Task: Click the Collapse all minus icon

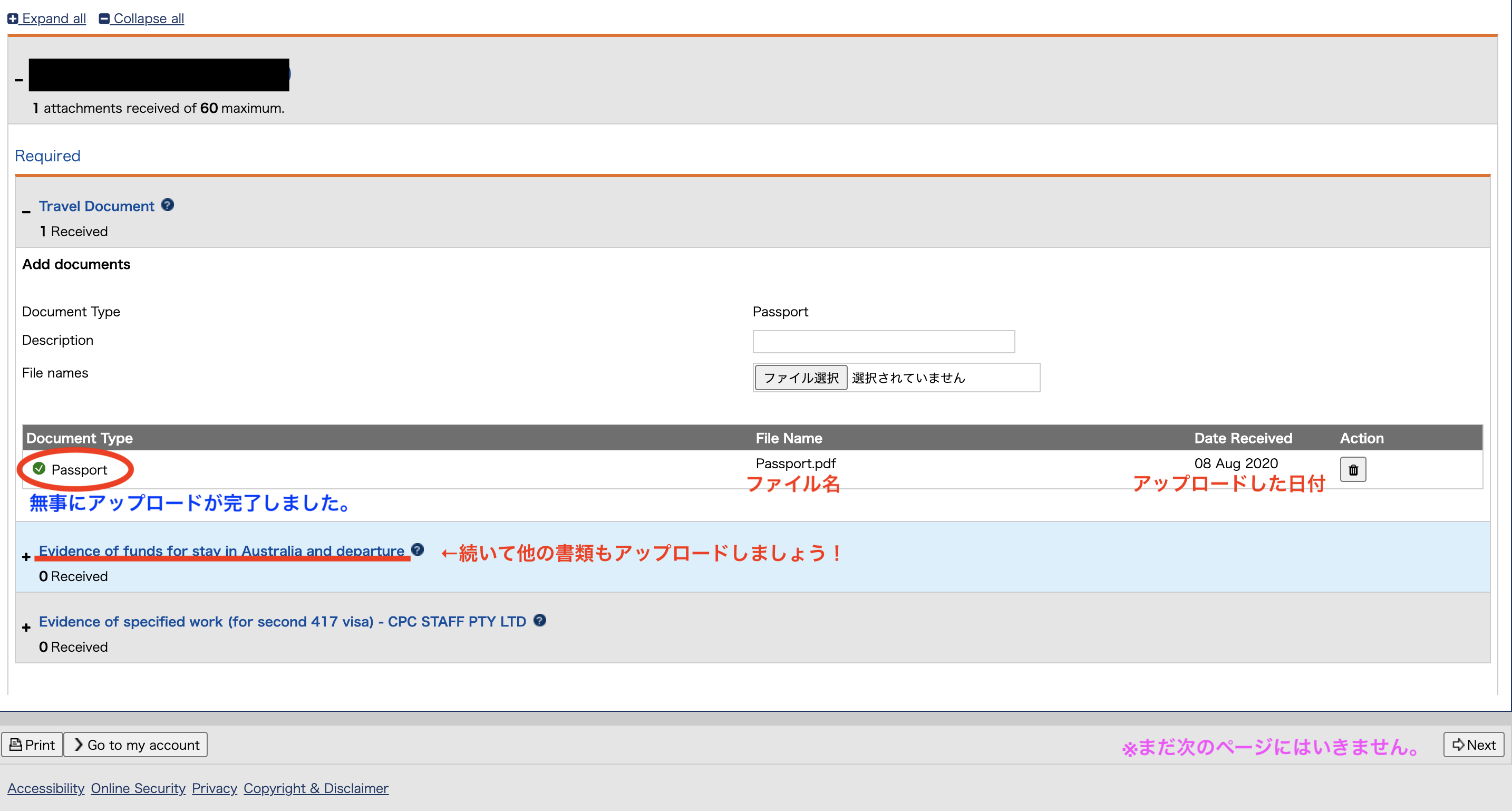Action: tap(104, 19)
